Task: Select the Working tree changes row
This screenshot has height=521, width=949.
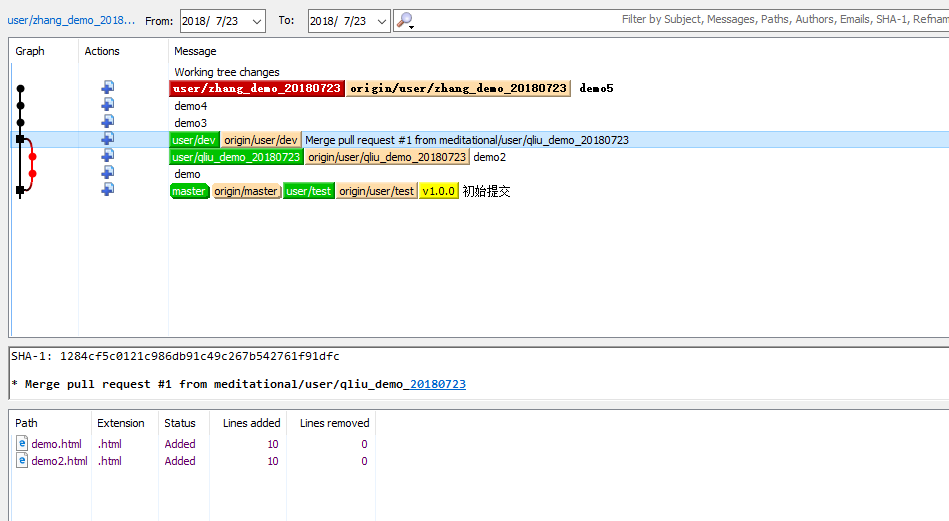Action: click(227, 72)
